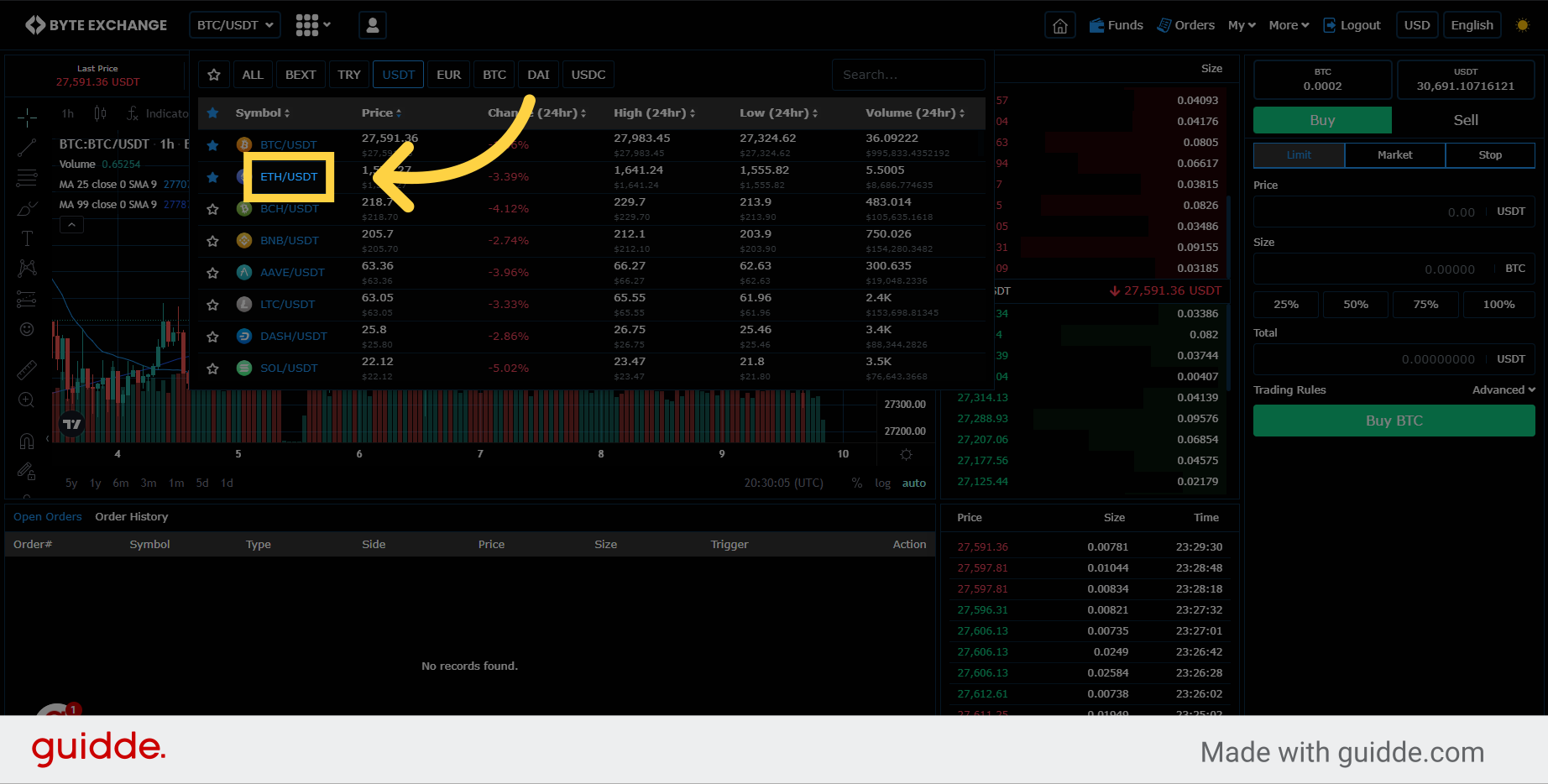Click the order Size input field
This screenshot has width=1548, height=784.
tap(1394, 269)
